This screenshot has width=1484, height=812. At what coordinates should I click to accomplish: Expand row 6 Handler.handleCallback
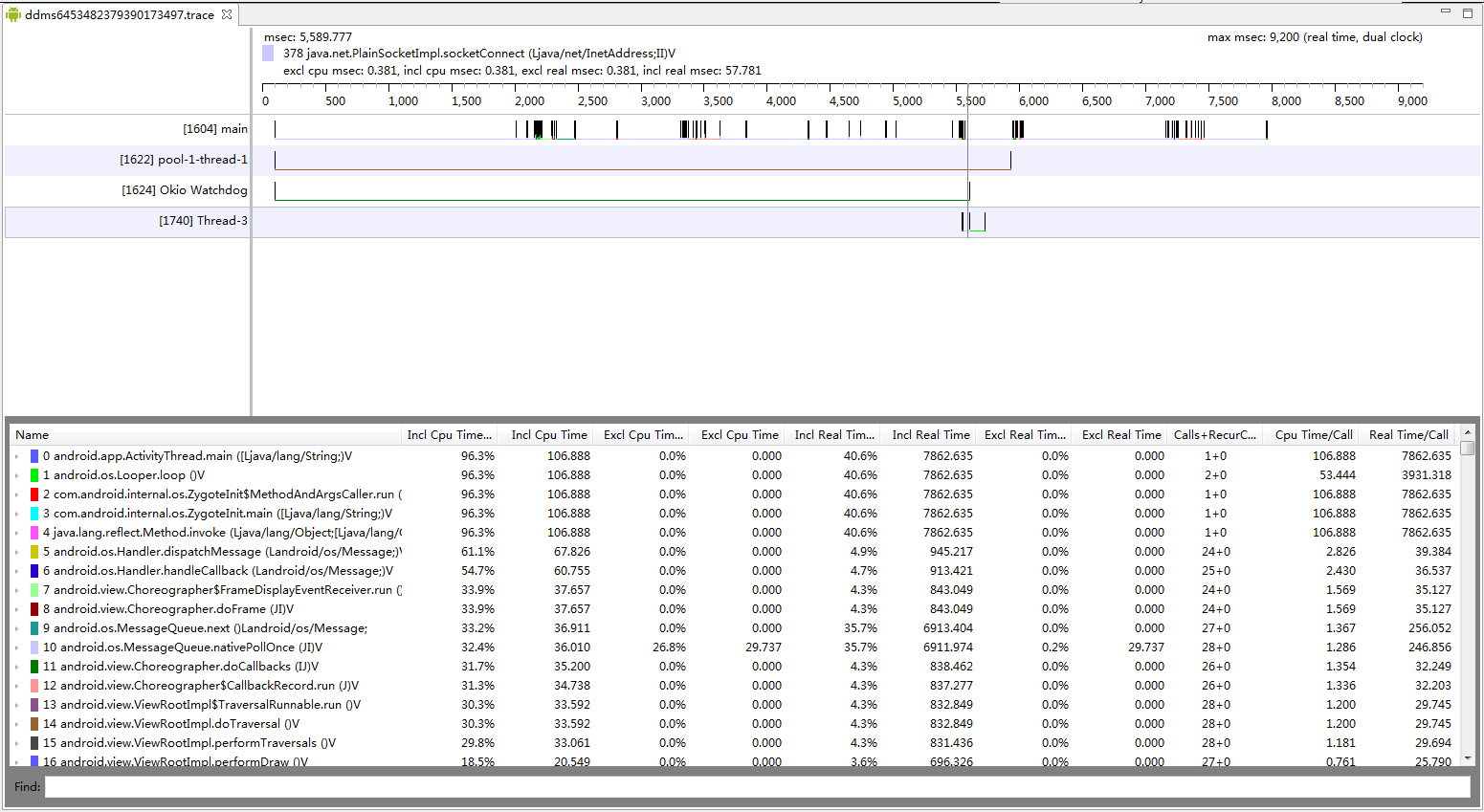point(16,571)
